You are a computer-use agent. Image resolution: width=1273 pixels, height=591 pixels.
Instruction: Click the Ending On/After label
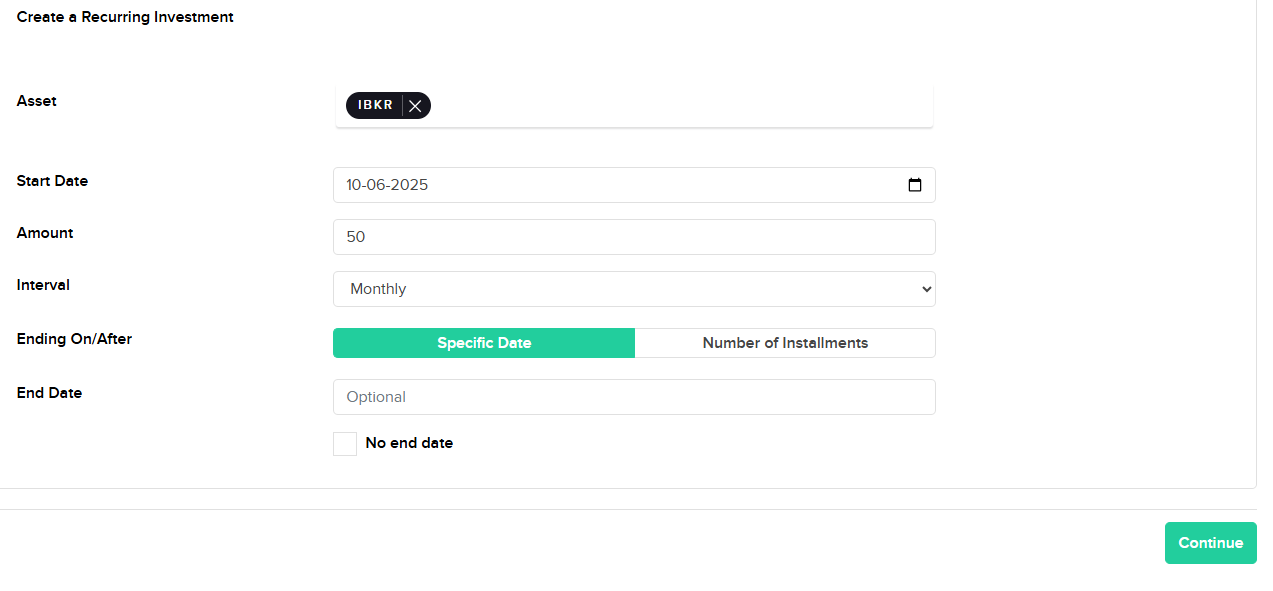pyautogui.click(x=74, y=339)
